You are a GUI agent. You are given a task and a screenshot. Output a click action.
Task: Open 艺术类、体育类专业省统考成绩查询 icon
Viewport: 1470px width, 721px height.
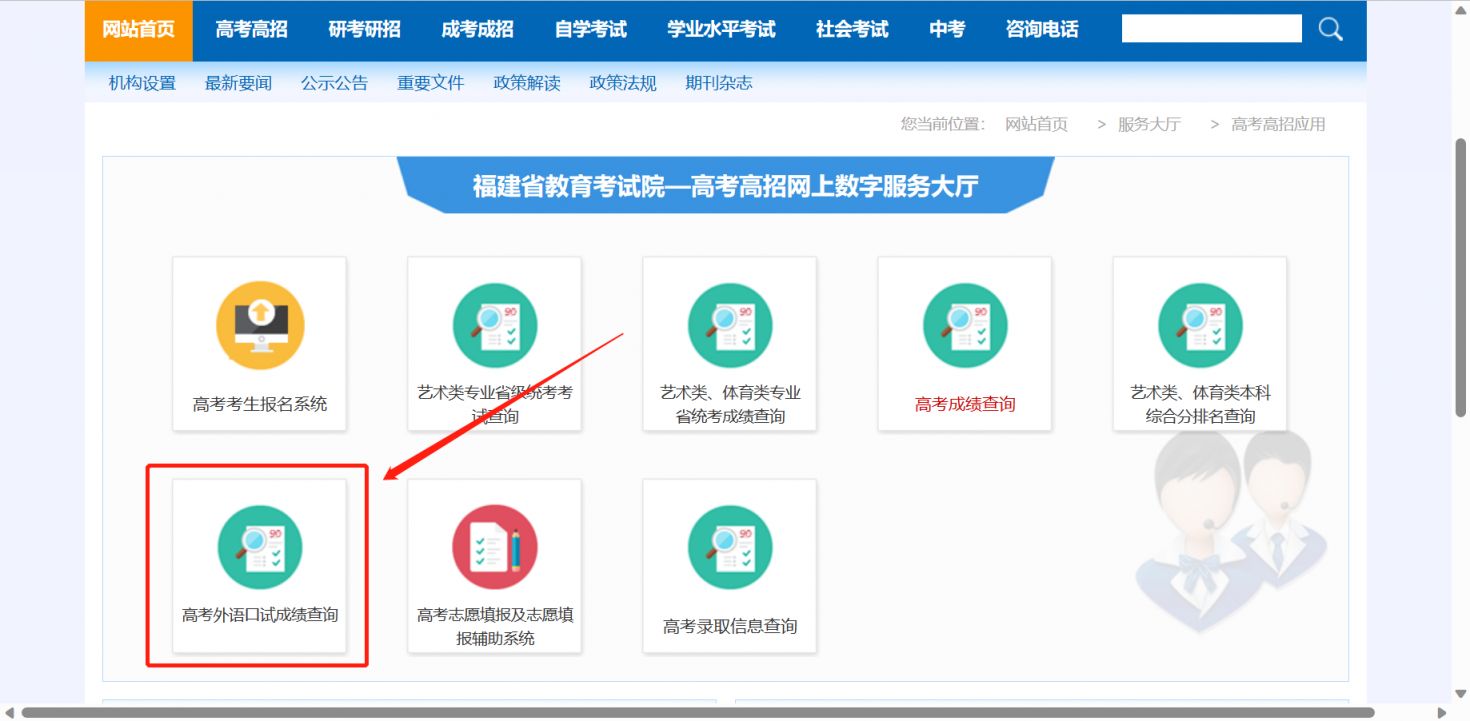730,326
